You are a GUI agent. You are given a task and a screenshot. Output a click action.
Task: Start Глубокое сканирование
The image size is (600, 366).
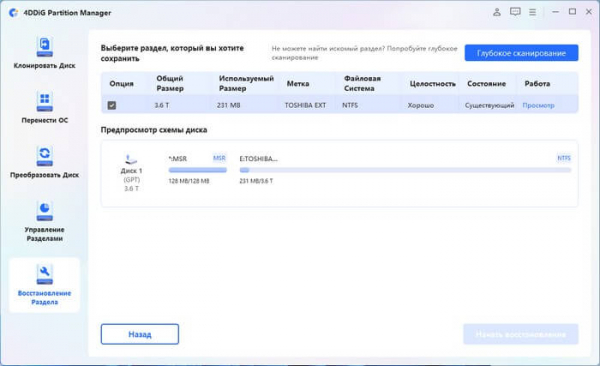pos(521,53)
